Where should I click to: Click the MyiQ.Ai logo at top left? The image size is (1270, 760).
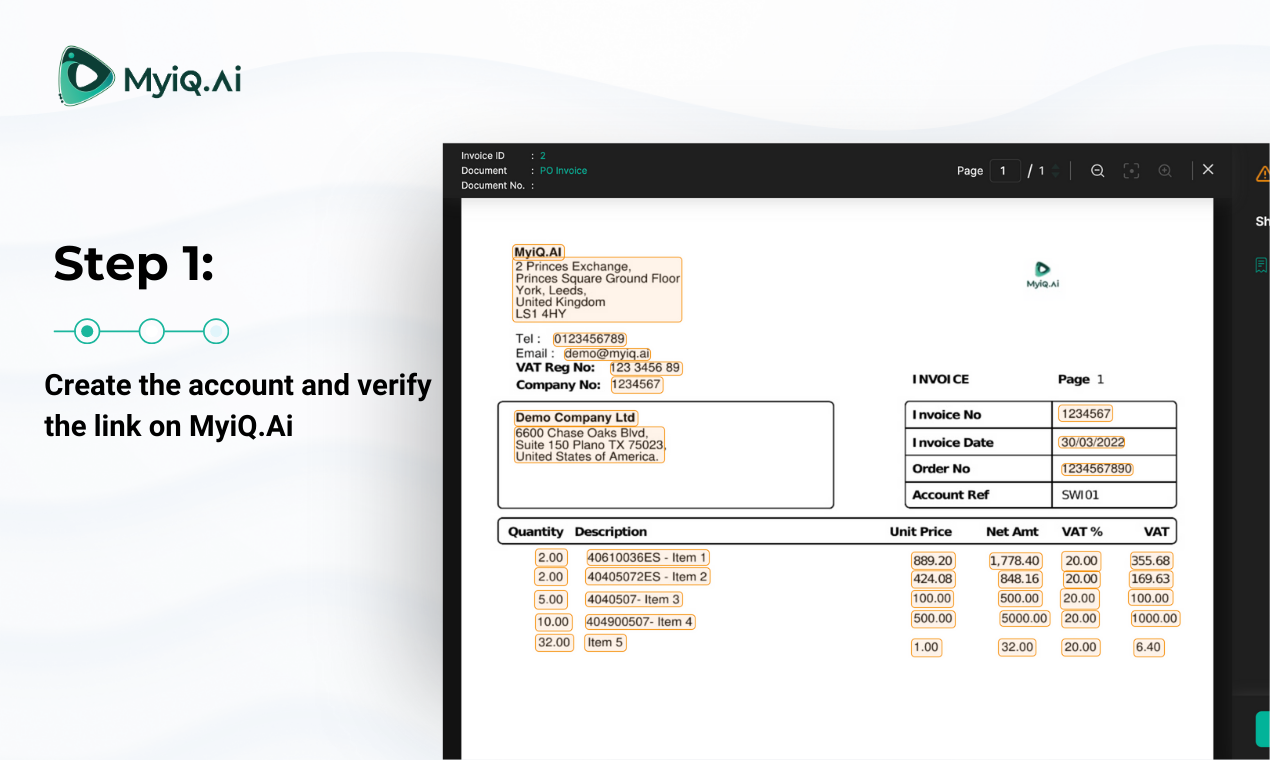point(150,76)
